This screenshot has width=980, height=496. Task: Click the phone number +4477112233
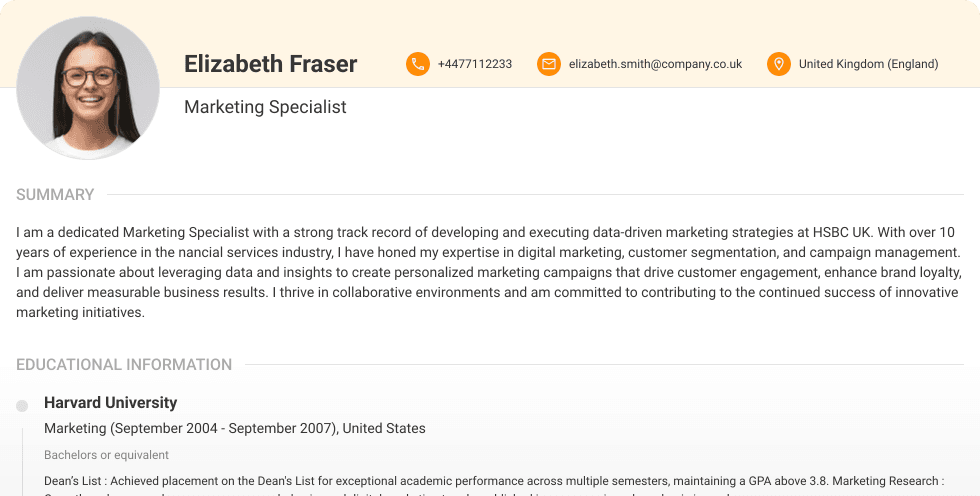click(x=474, y=64)
